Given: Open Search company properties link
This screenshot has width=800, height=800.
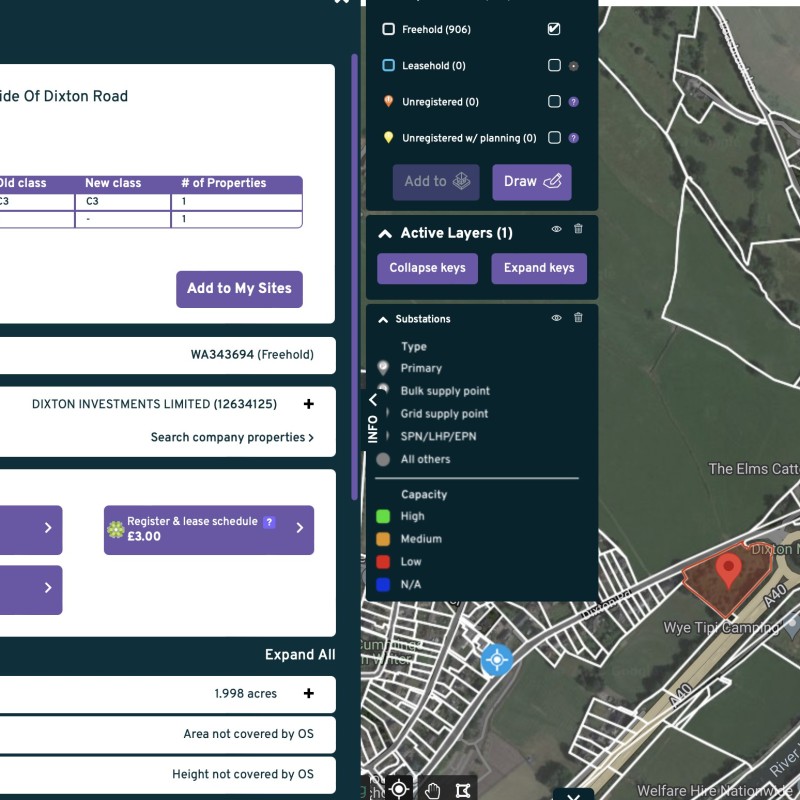Looking at the screenshot, I should (x=232, y=437).
